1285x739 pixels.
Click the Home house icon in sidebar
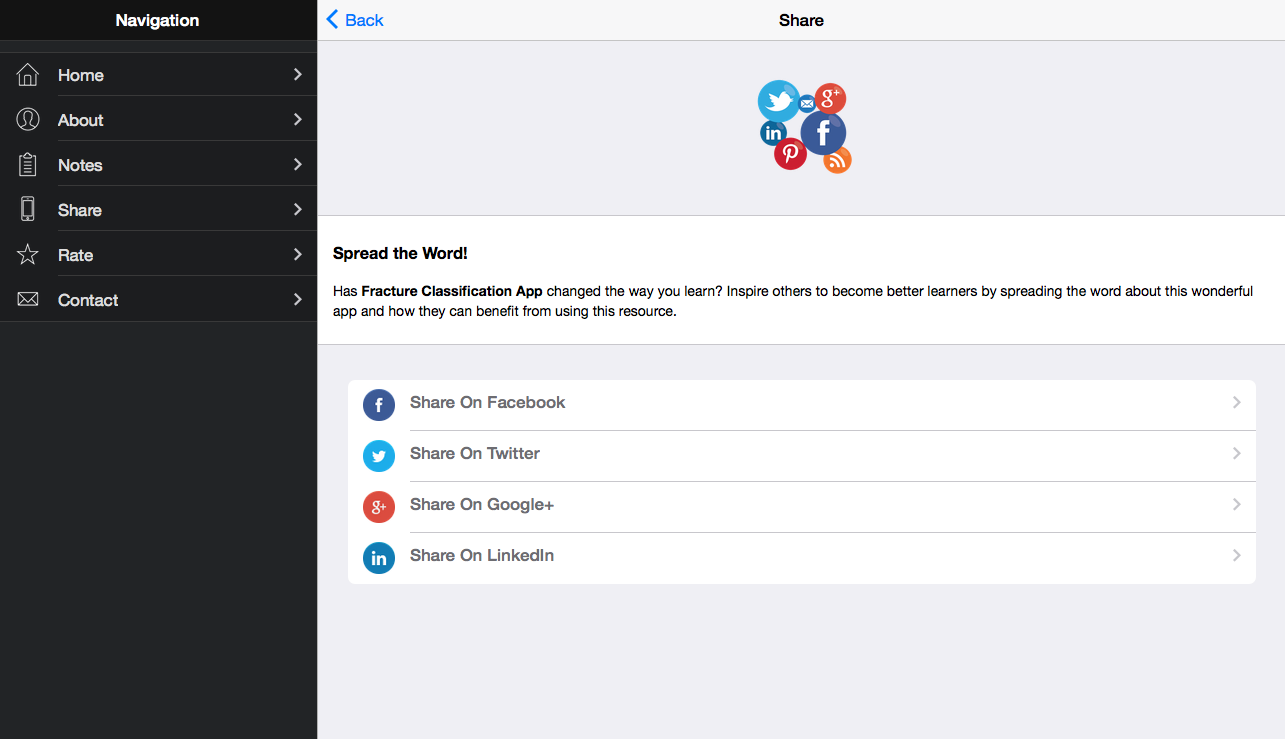(x=28, y=75)
